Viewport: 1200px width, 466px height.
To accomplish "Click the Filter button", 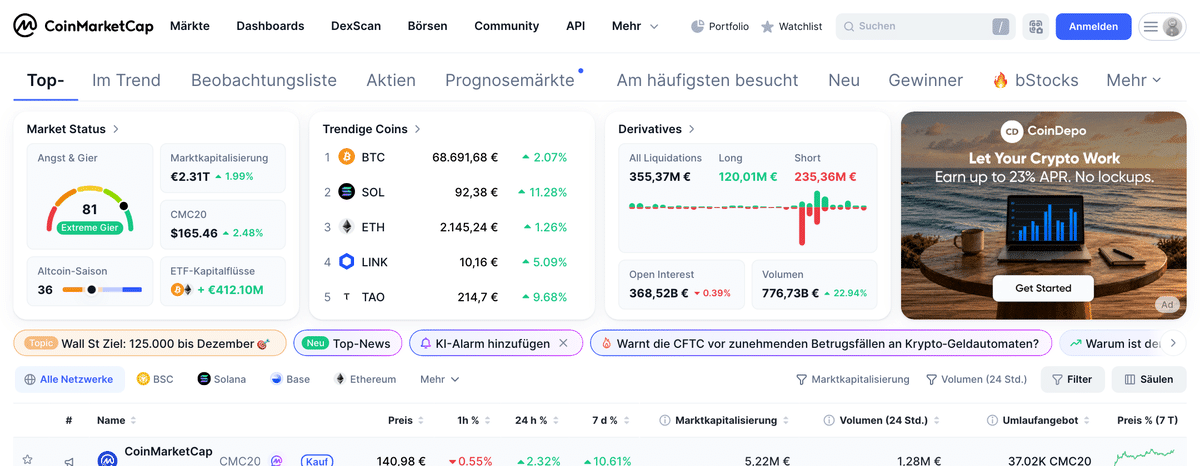I will click(x=1073, y=380).
